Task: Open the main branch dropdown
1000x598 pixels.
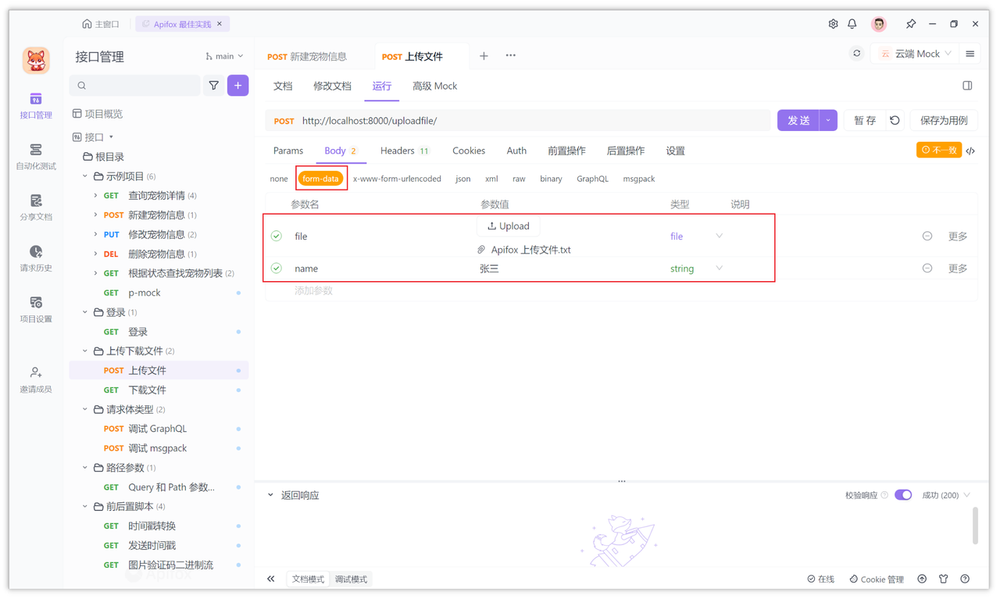Action: 224,56
